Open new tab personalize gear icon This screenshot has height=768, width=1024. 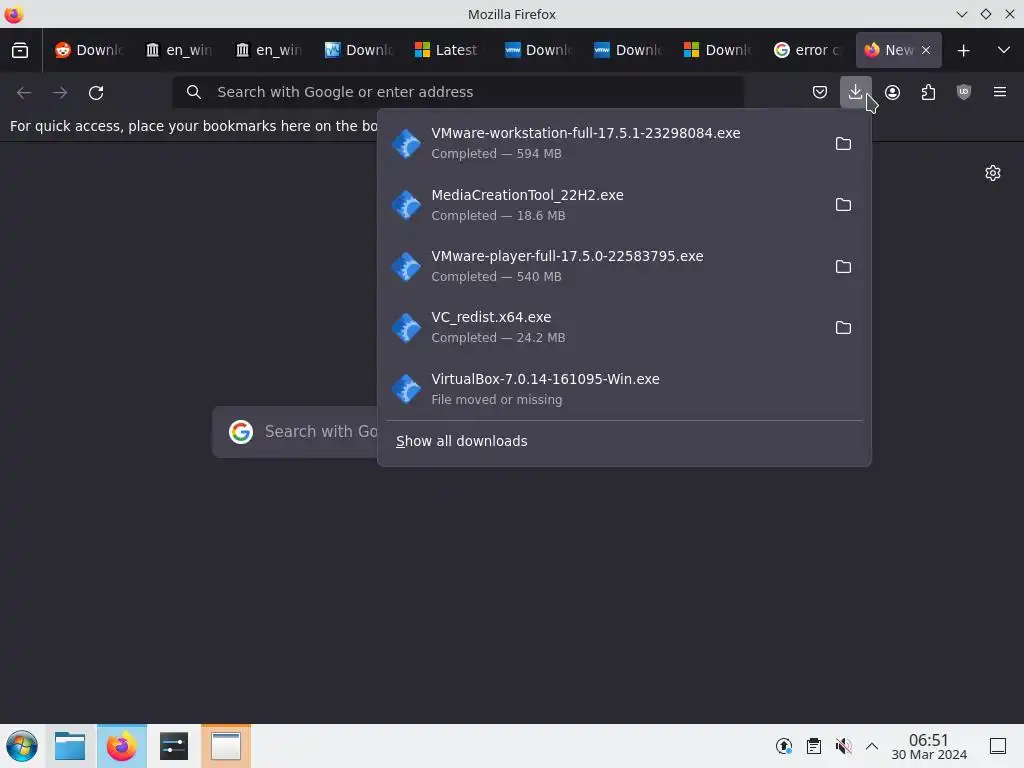point(993,173)
